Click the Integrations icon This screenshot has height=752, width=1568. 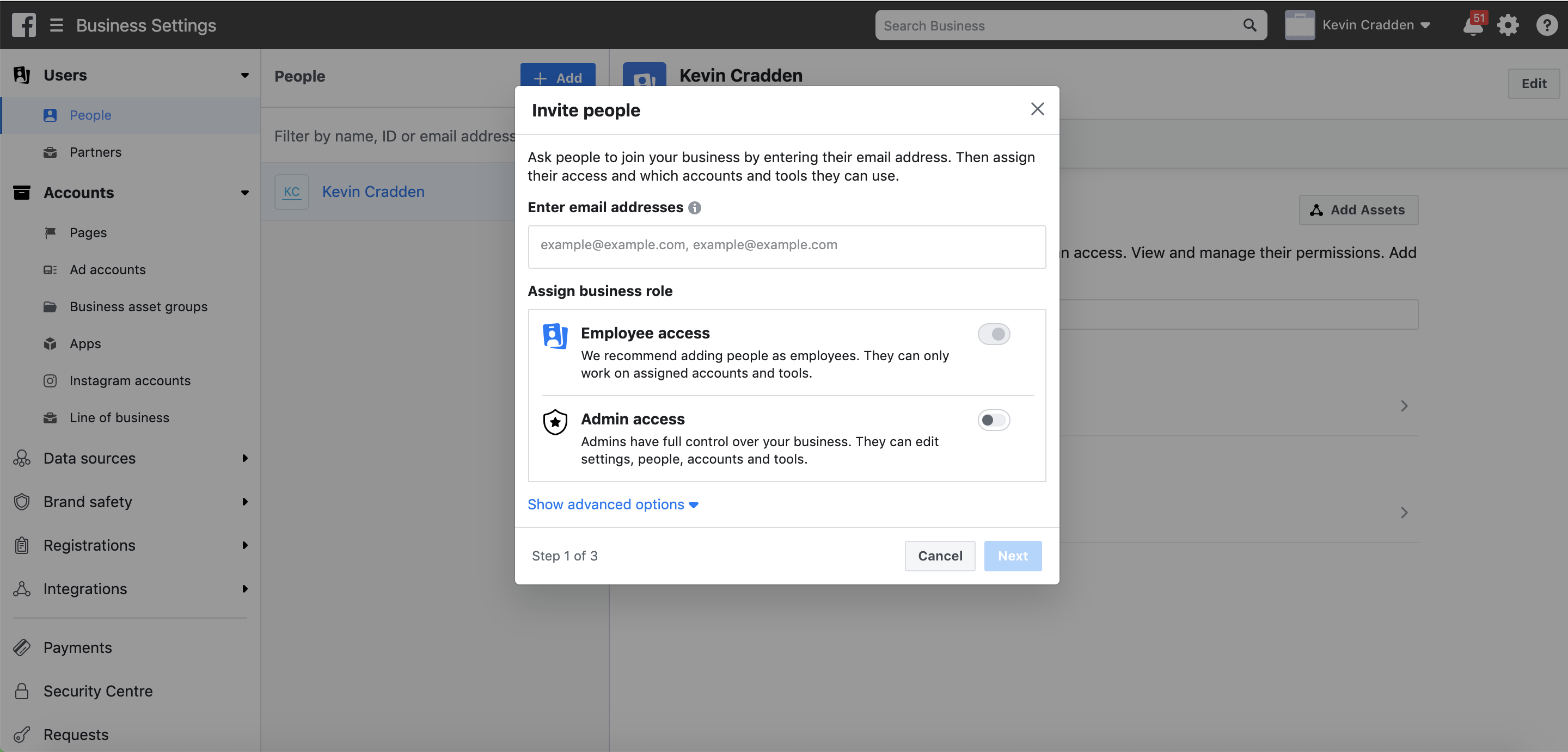coord(22,588)
